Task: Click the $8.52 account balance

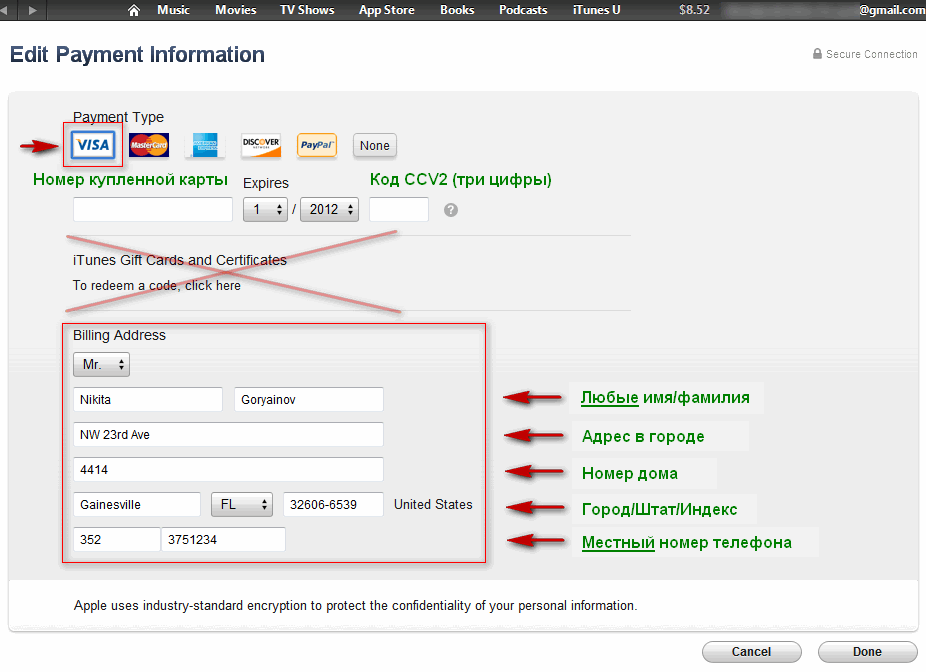Action: point(694,10)
